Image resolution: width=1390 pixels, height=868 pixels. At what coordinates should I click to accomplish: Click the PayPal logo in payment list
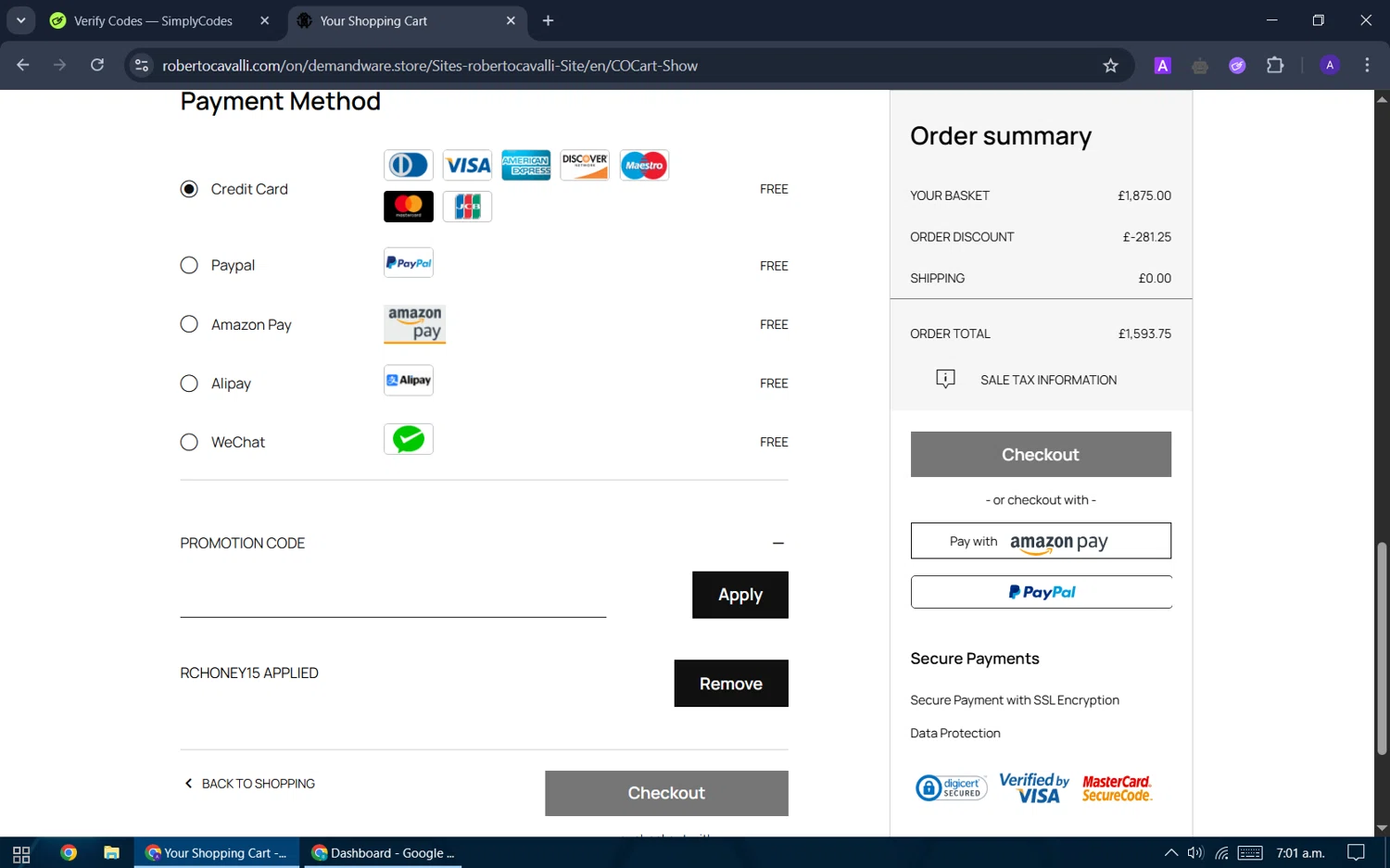click(409, 263)
